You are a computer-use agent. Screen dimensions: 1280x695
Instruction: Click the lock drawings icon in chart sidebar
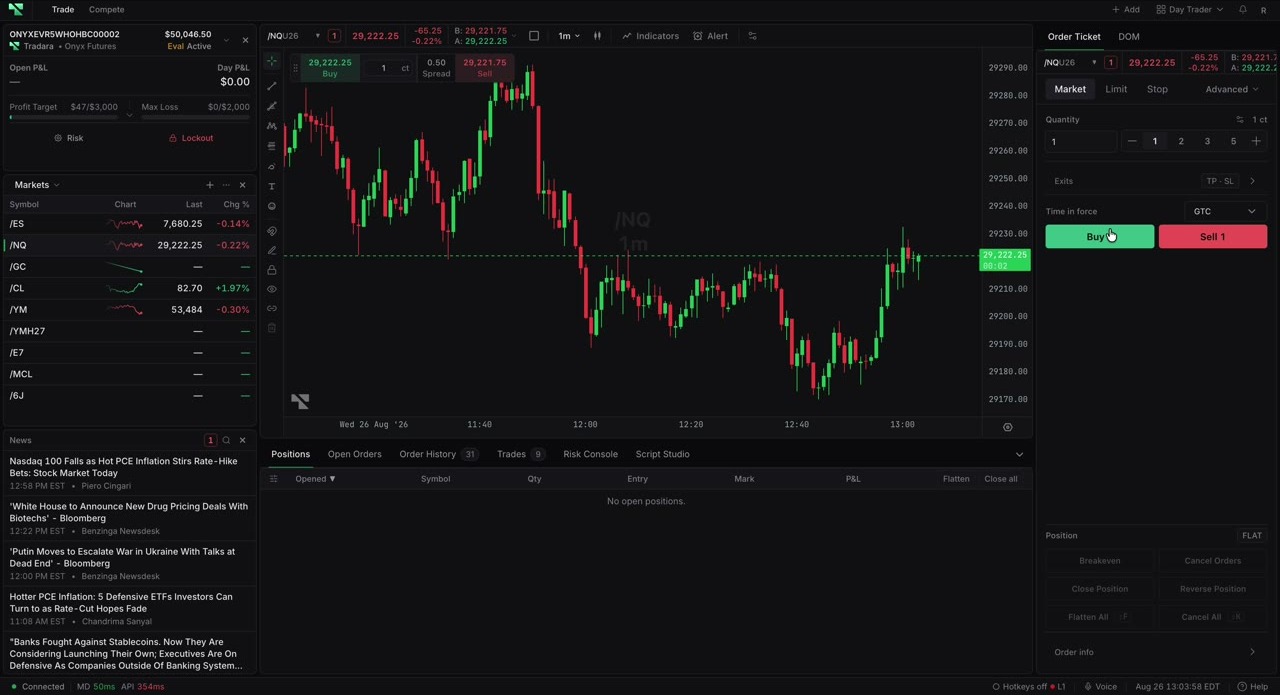point(271,269)
